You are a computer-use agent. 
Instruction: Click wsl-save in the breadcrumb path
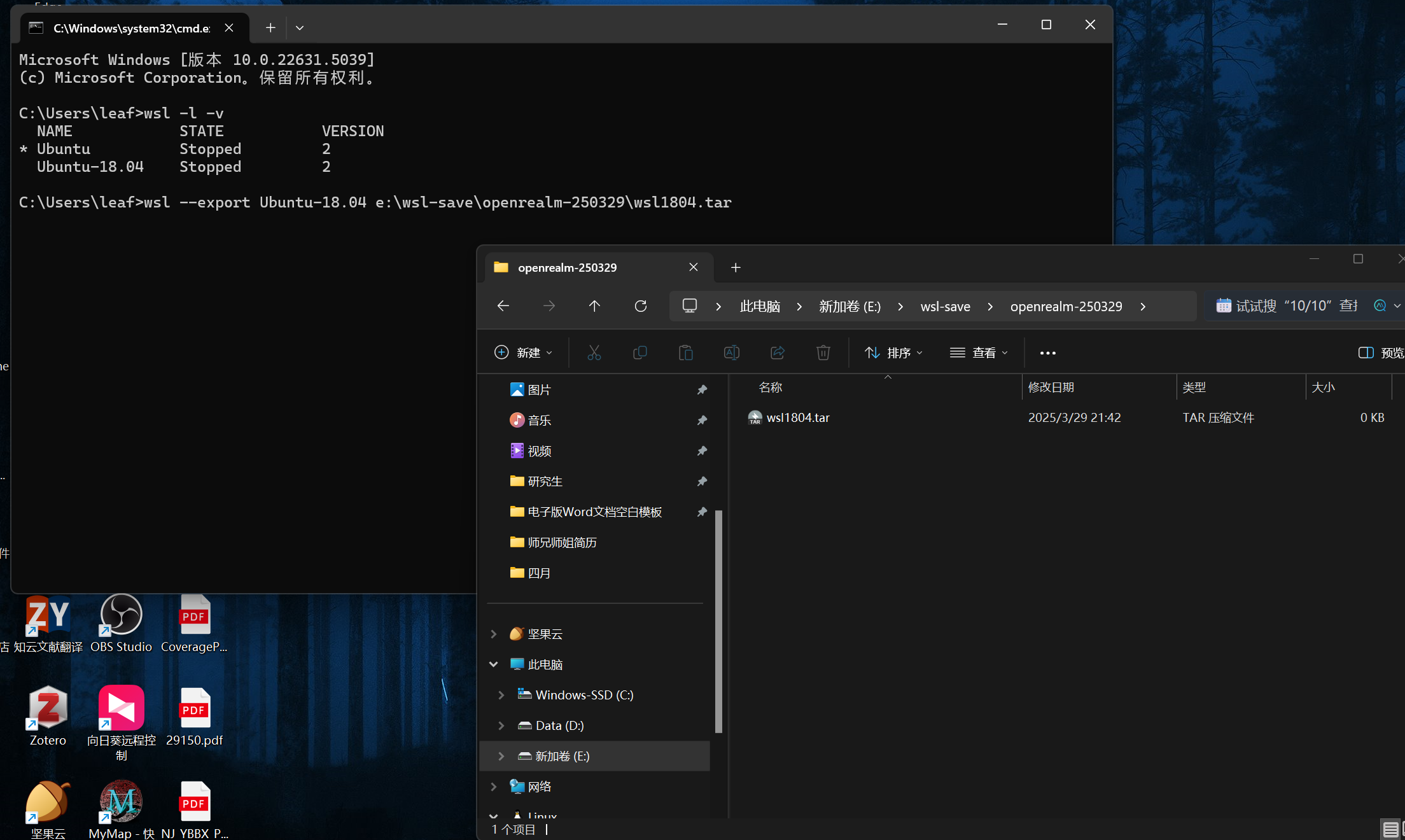coord(945,306)
